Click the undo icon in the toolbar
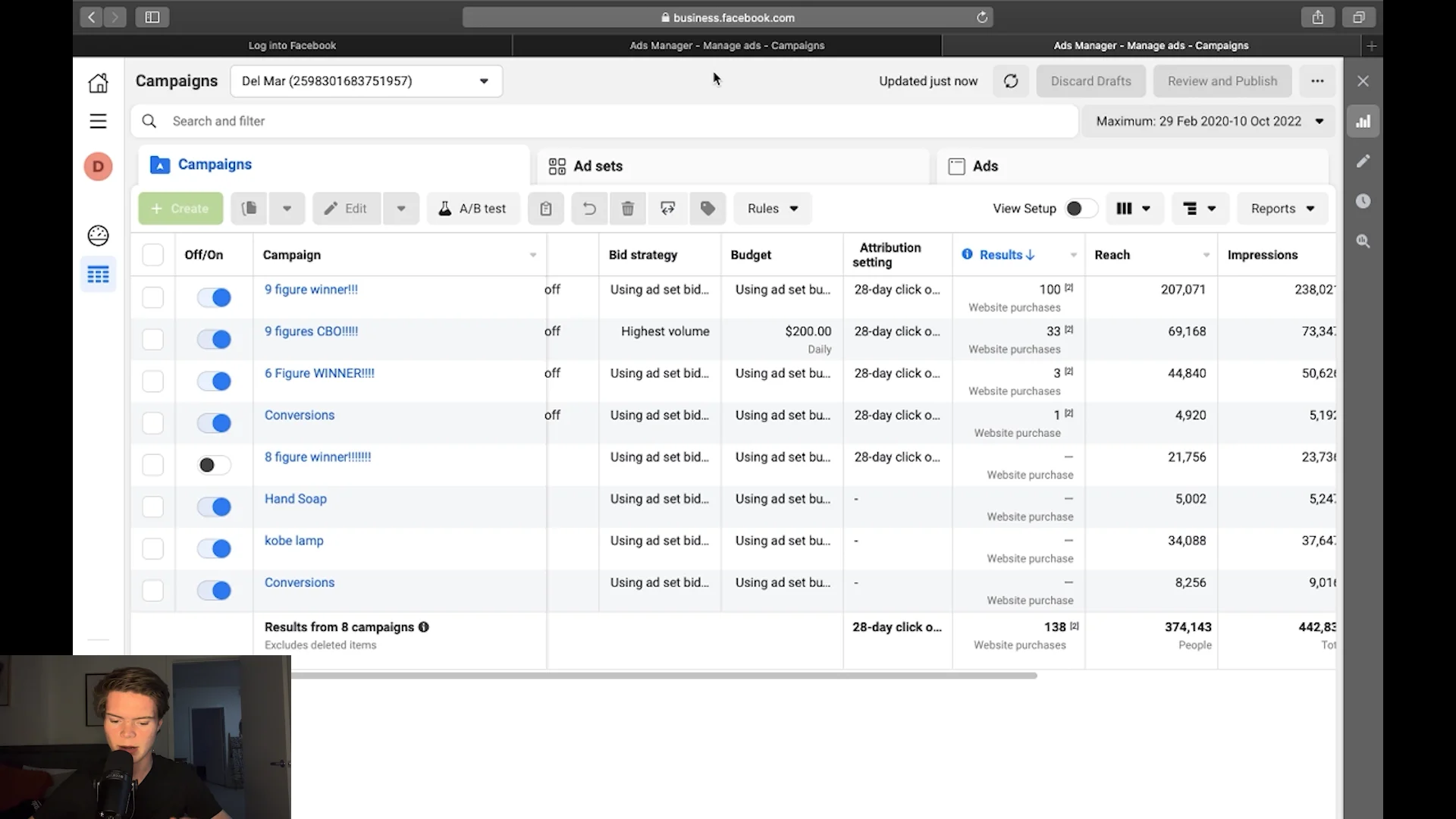Image resolution: width=1456 pixels, height=819 pixels. pyautogui.click(x=589, y=209)
